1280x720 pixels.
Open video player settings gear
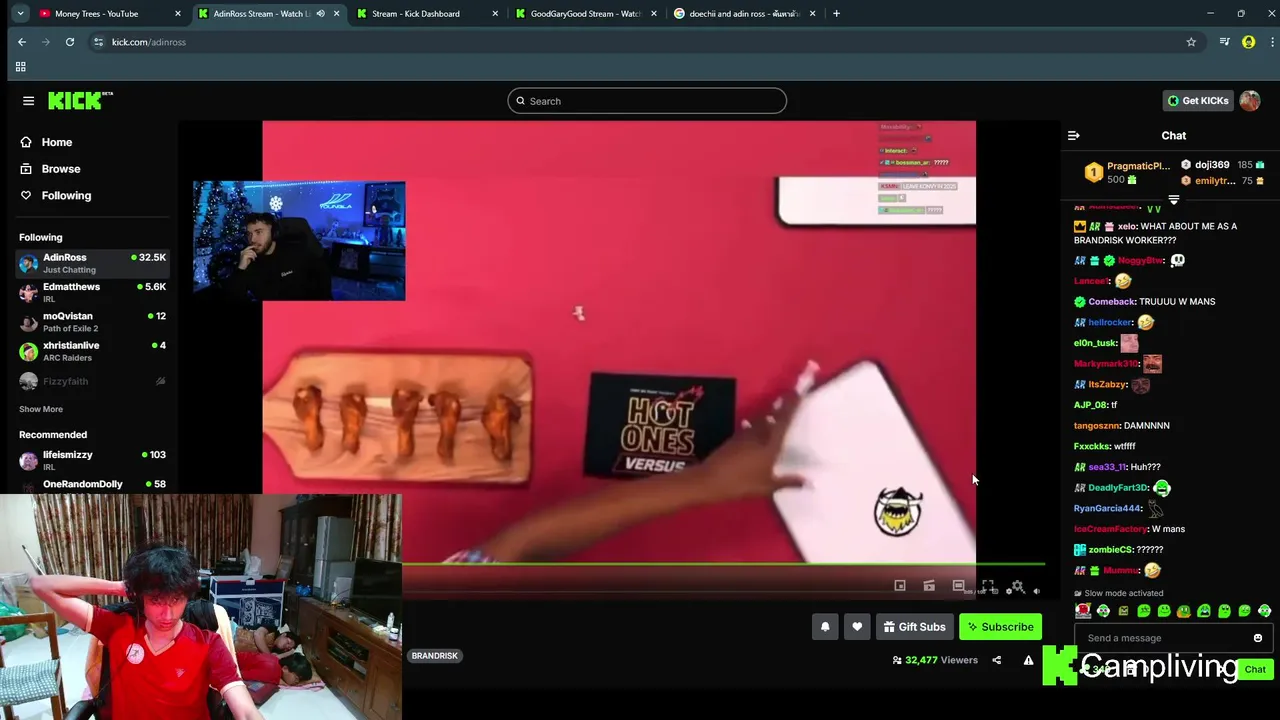coord(1017,587)
